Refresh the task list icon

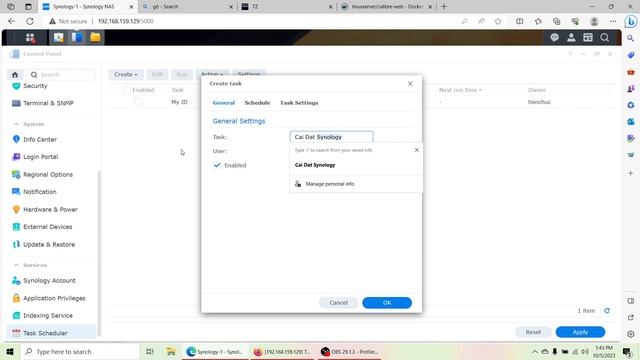(607, 311)
